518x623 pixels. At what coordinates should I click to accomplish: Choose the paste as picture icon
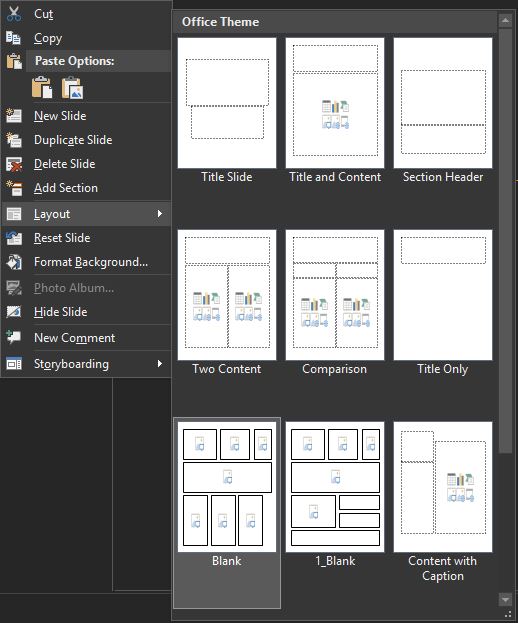72,87
